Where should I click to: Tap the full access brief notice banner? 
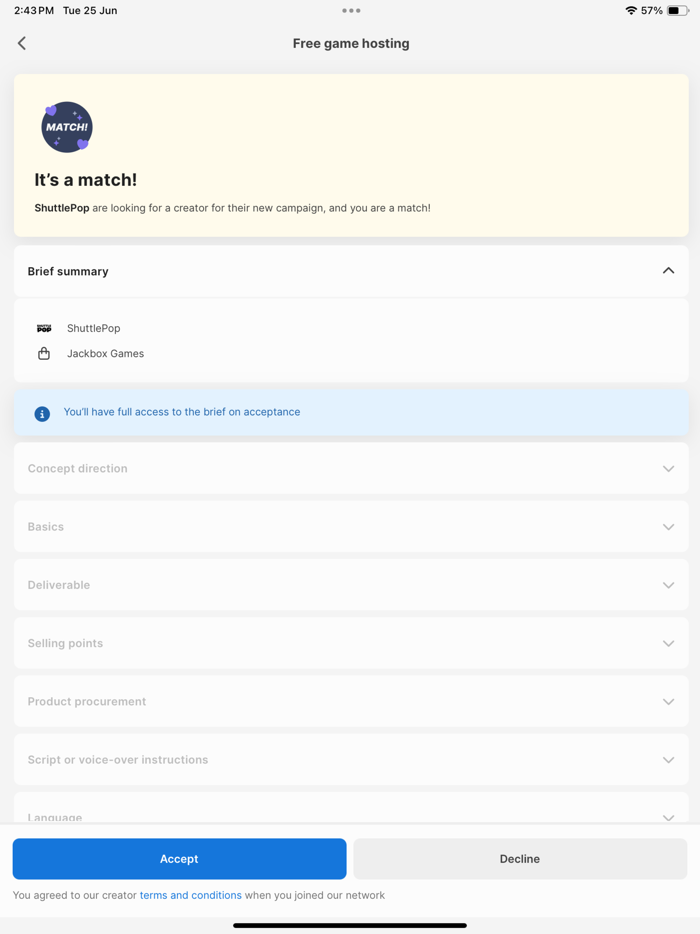[x=350, y=412]
